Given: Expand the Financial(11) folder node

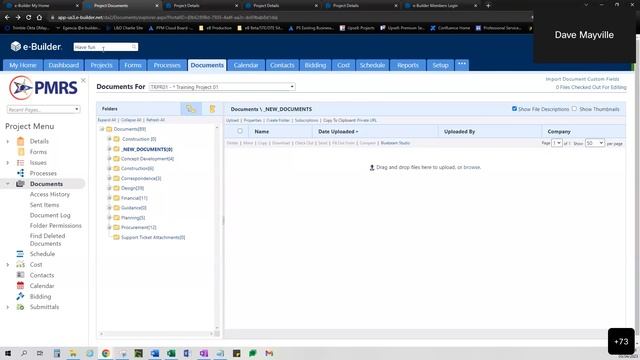Looking at the screenshot, I should point(109,198).
